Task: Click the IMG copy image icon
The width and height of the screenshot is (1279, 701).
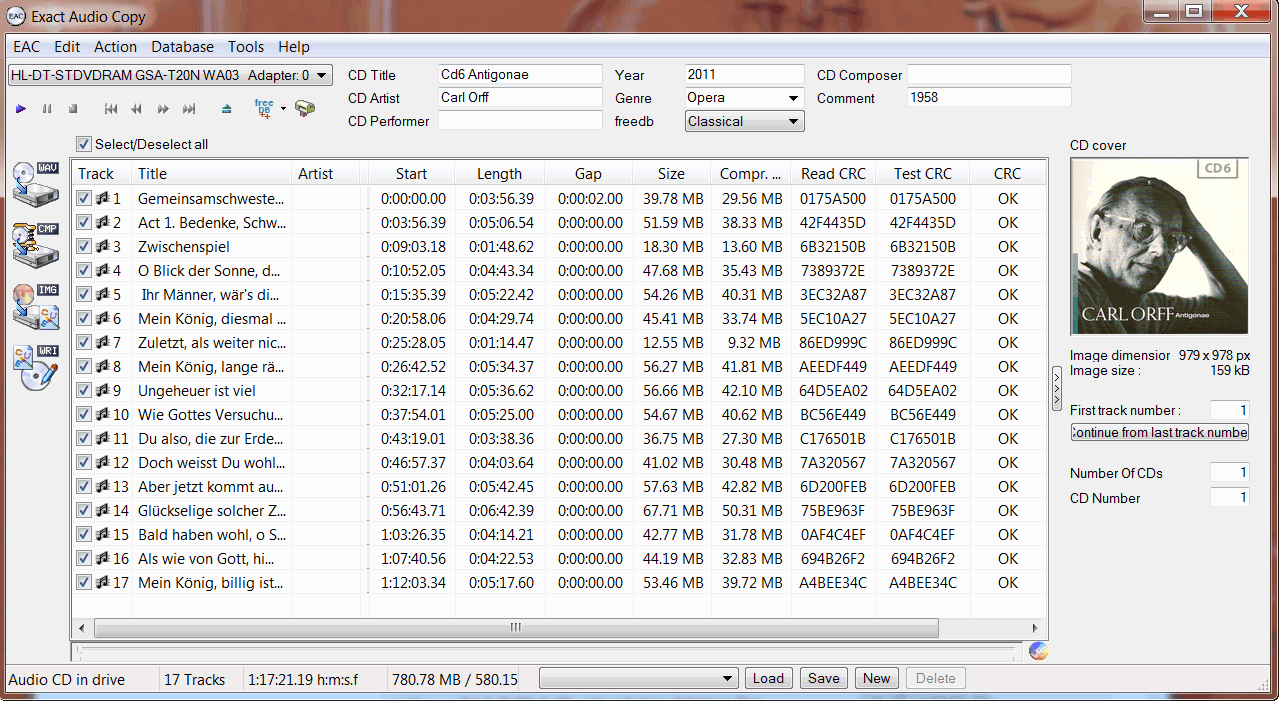Action: pyautogui.click(x=36, y=305)
